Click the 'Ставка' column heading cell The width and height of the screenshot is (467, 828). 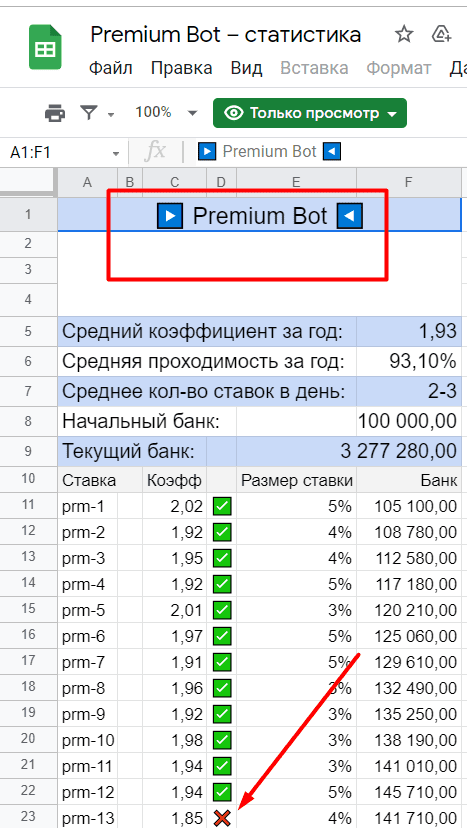point(100,479)
